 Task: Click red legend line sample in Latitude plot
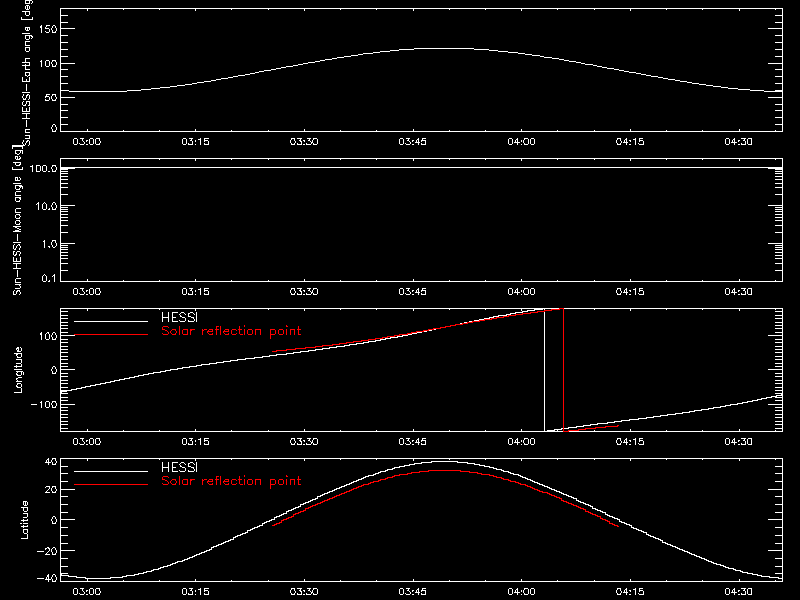111,485
